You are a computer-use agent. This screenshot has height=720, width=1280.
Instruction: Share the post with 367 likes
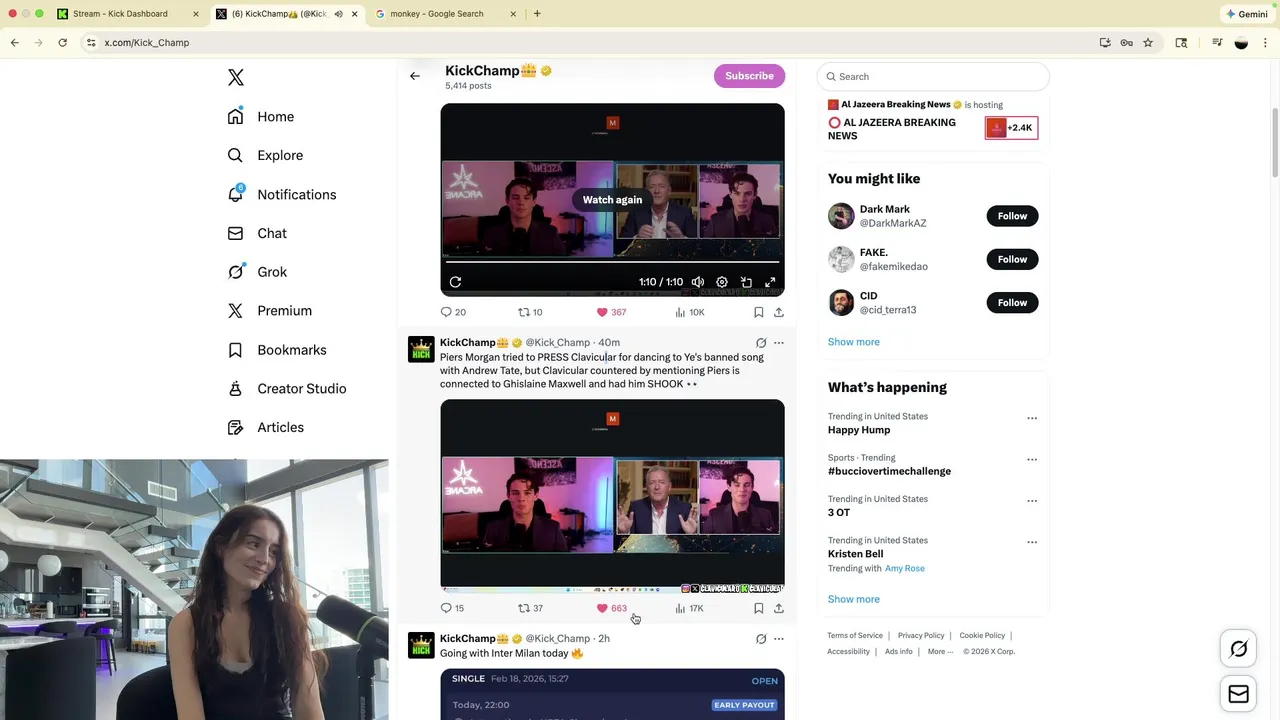point(779,312)
